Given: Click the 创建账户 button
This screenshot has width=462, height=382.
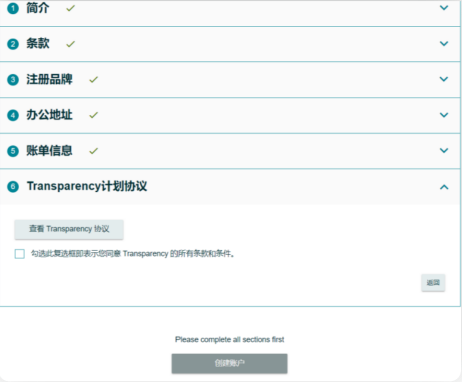Looking at the screenshot, I should [x=229, y=363].
